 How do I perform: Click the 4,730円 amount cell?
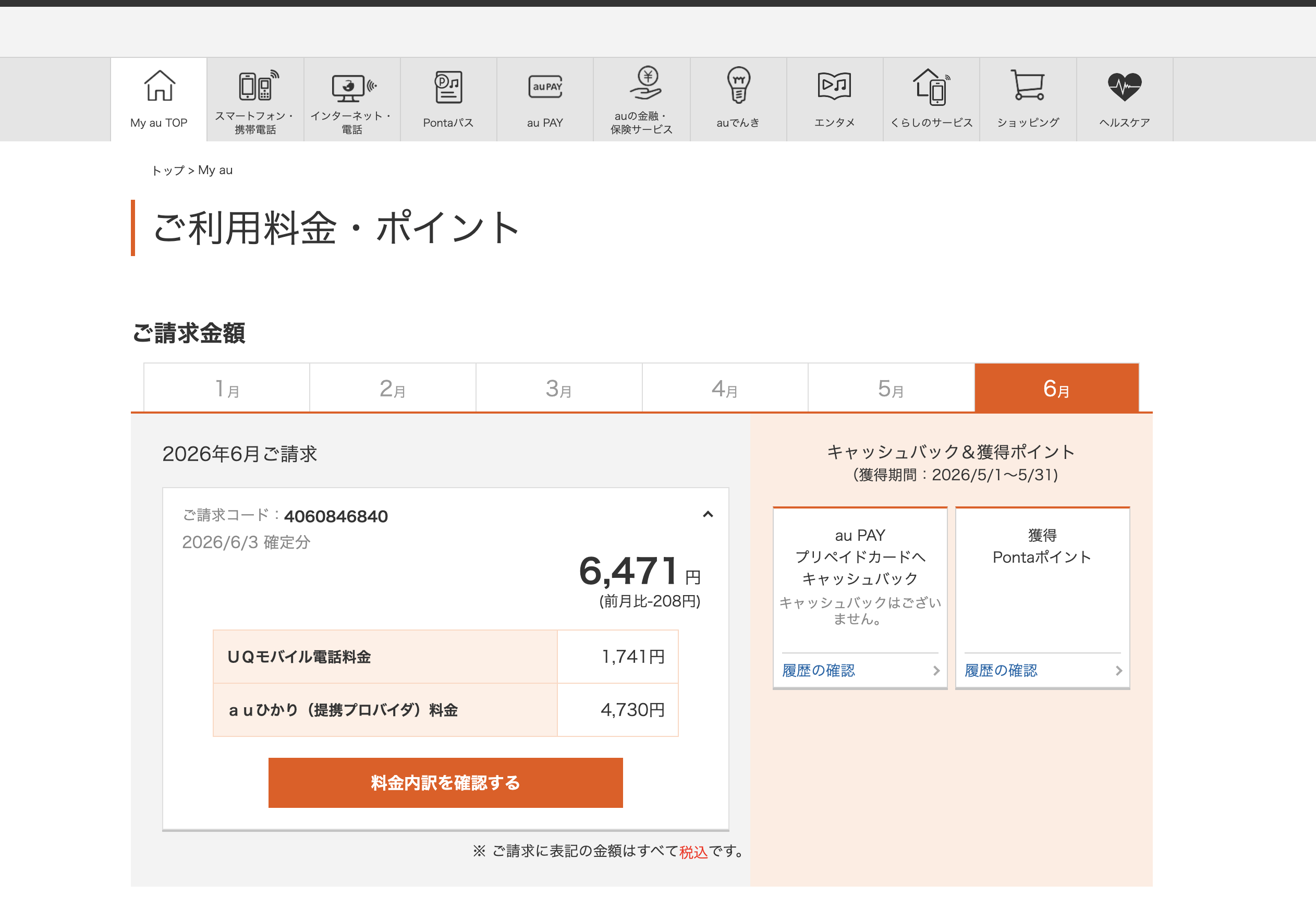pyautogui.click(x=618, y=710)
